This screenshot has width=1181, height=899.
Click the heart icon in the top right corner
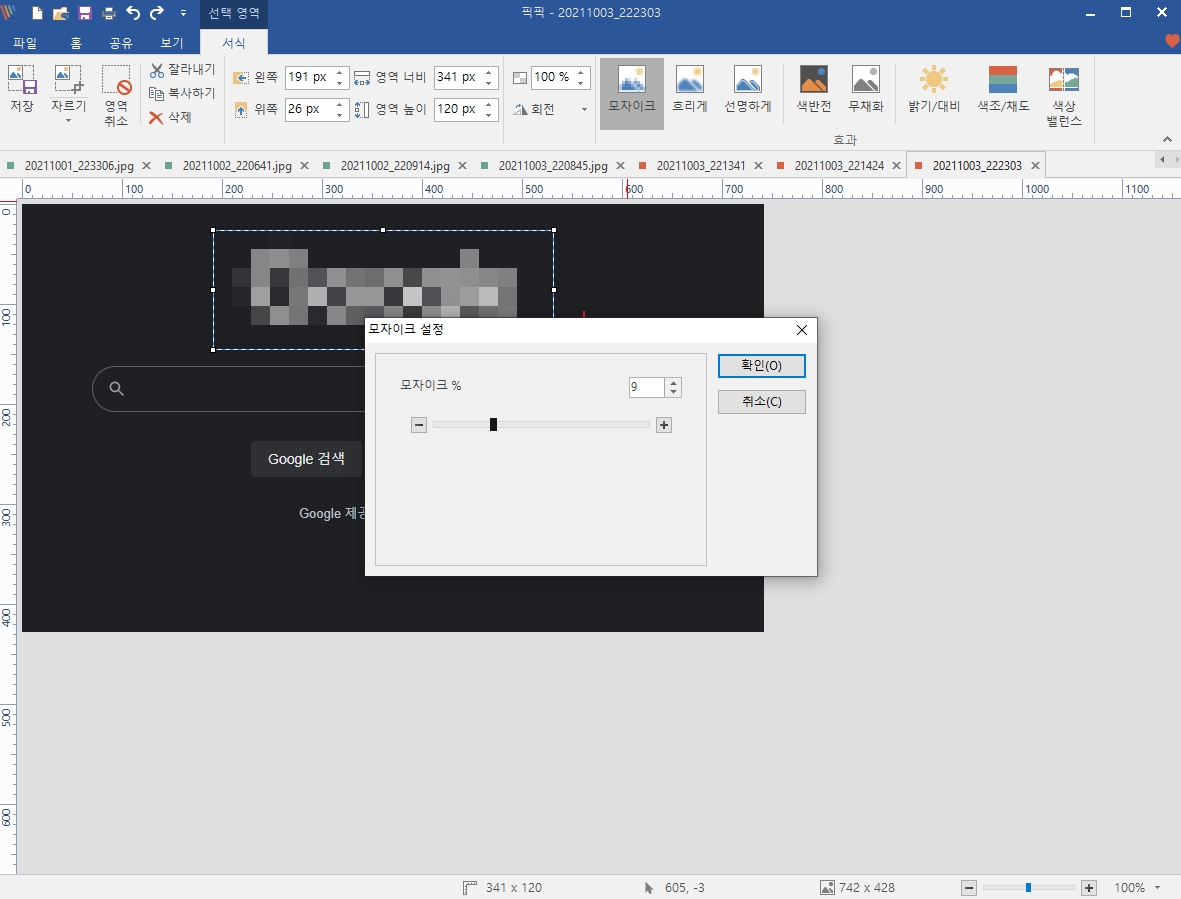pyautogui.click(x=1172, y=41)
